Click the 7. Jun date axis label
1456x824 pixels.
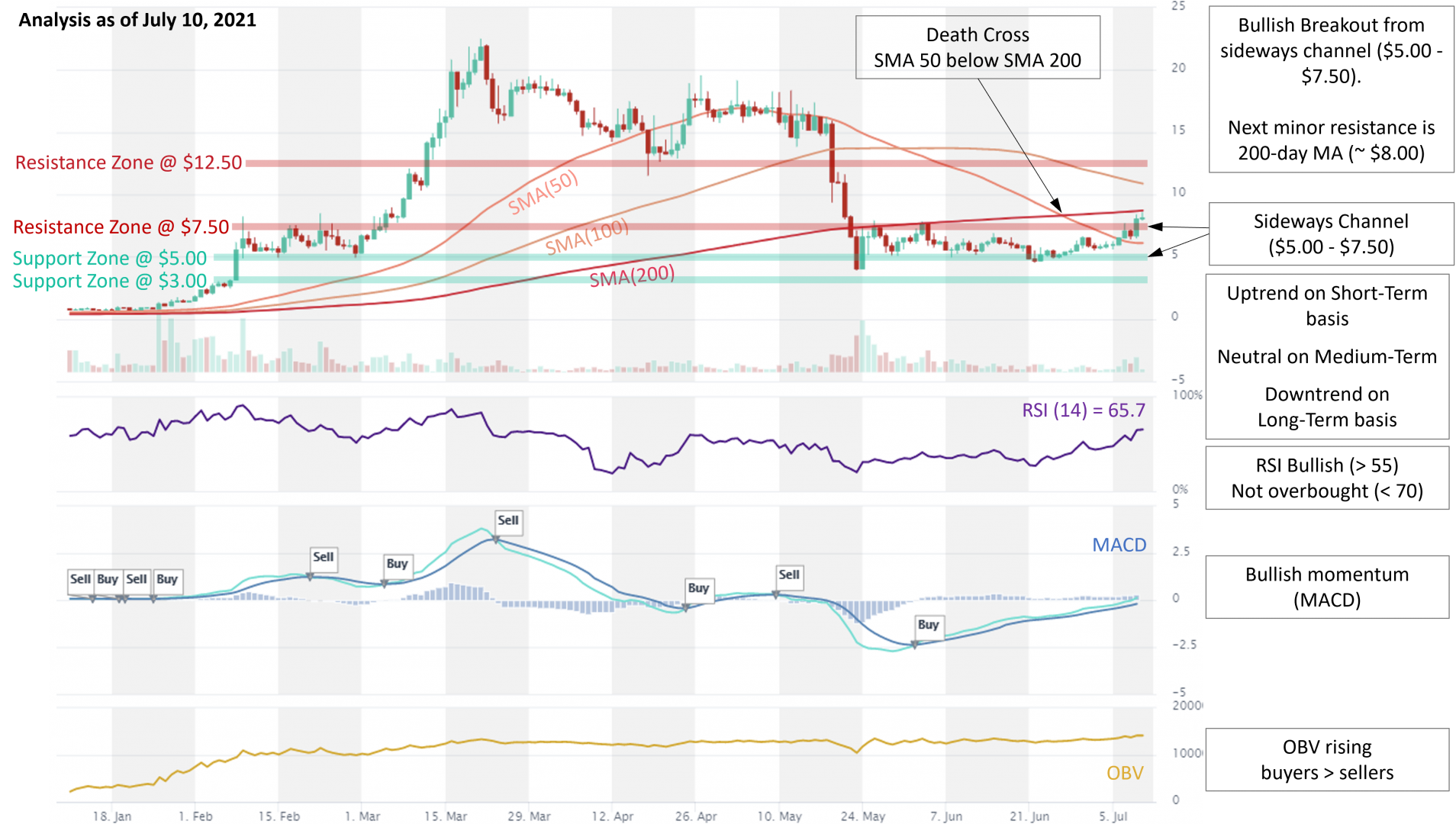click(x=946, y=816)
